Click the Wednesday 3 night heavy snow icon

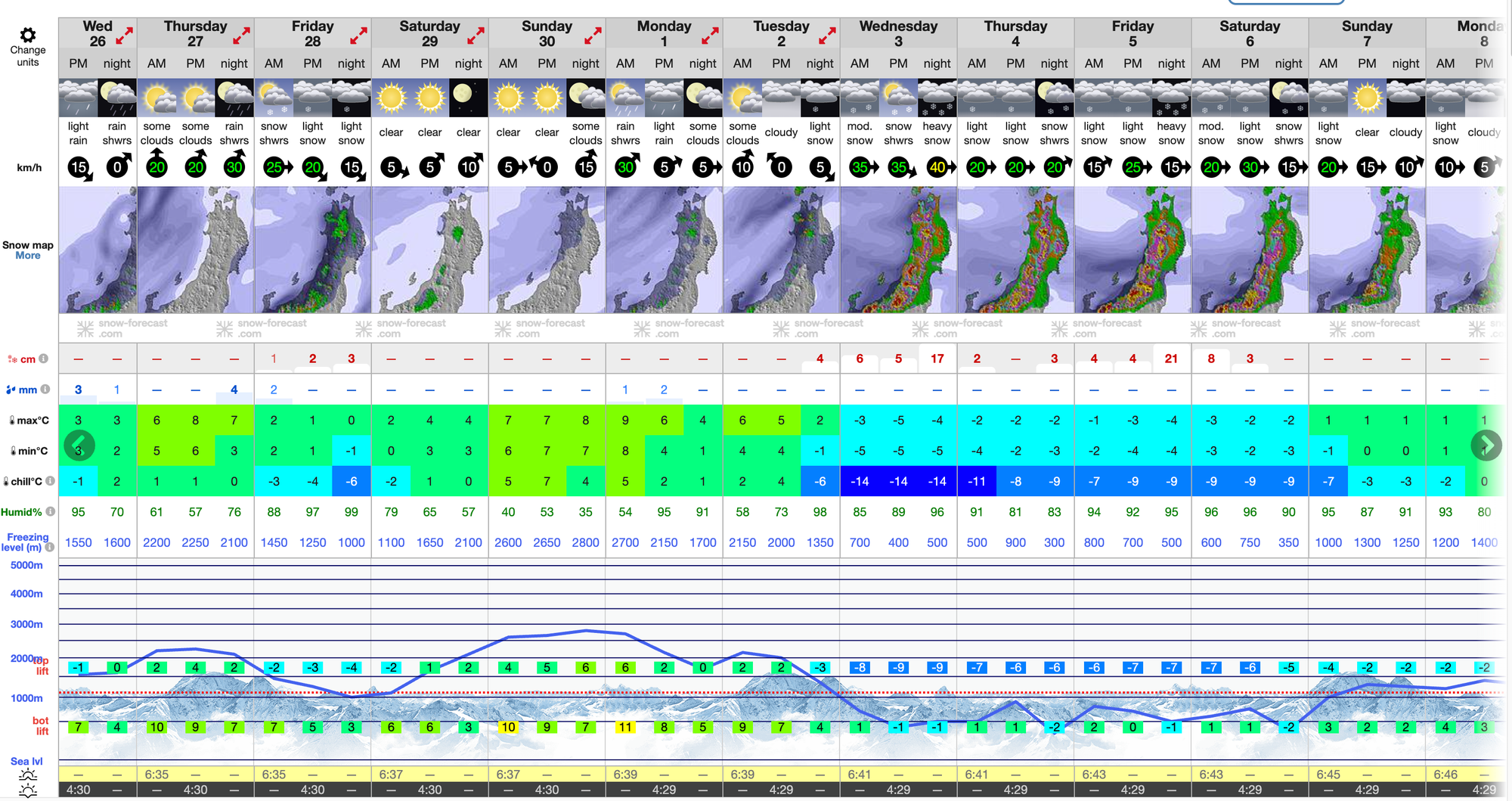tap(937, 98)
